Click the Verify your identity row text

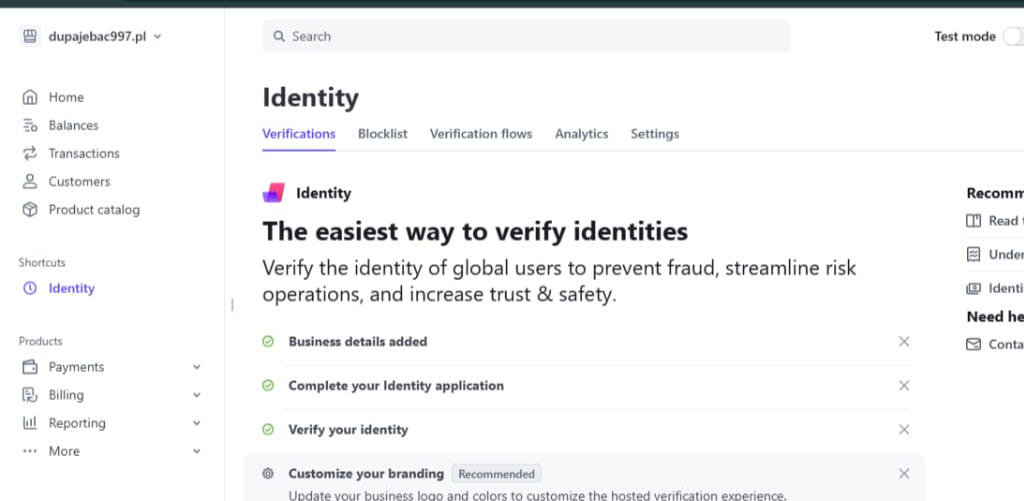348,429
